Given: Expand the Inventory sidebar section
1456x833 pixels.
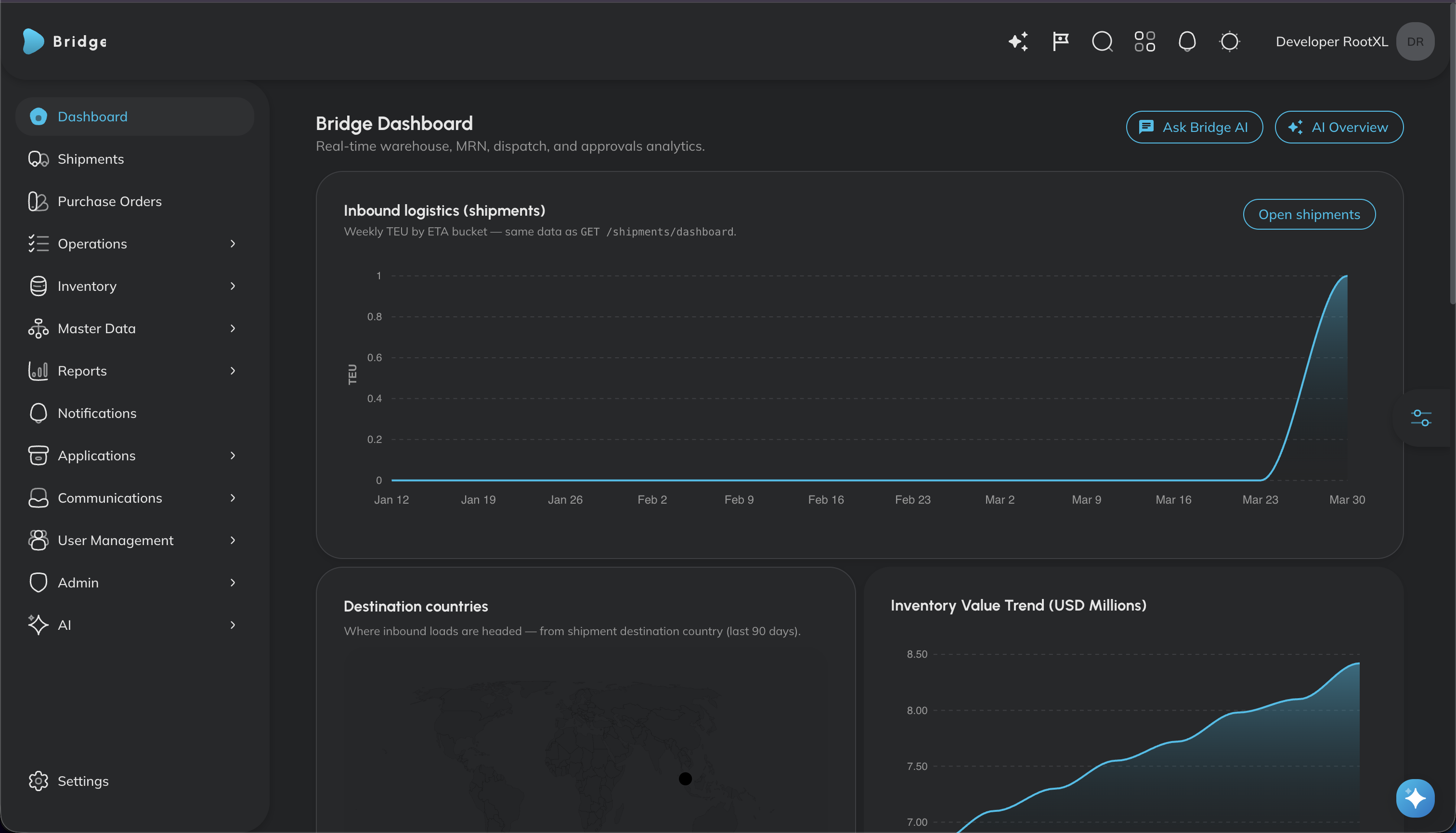Looking at the screenshot, I should pos(232,286).
